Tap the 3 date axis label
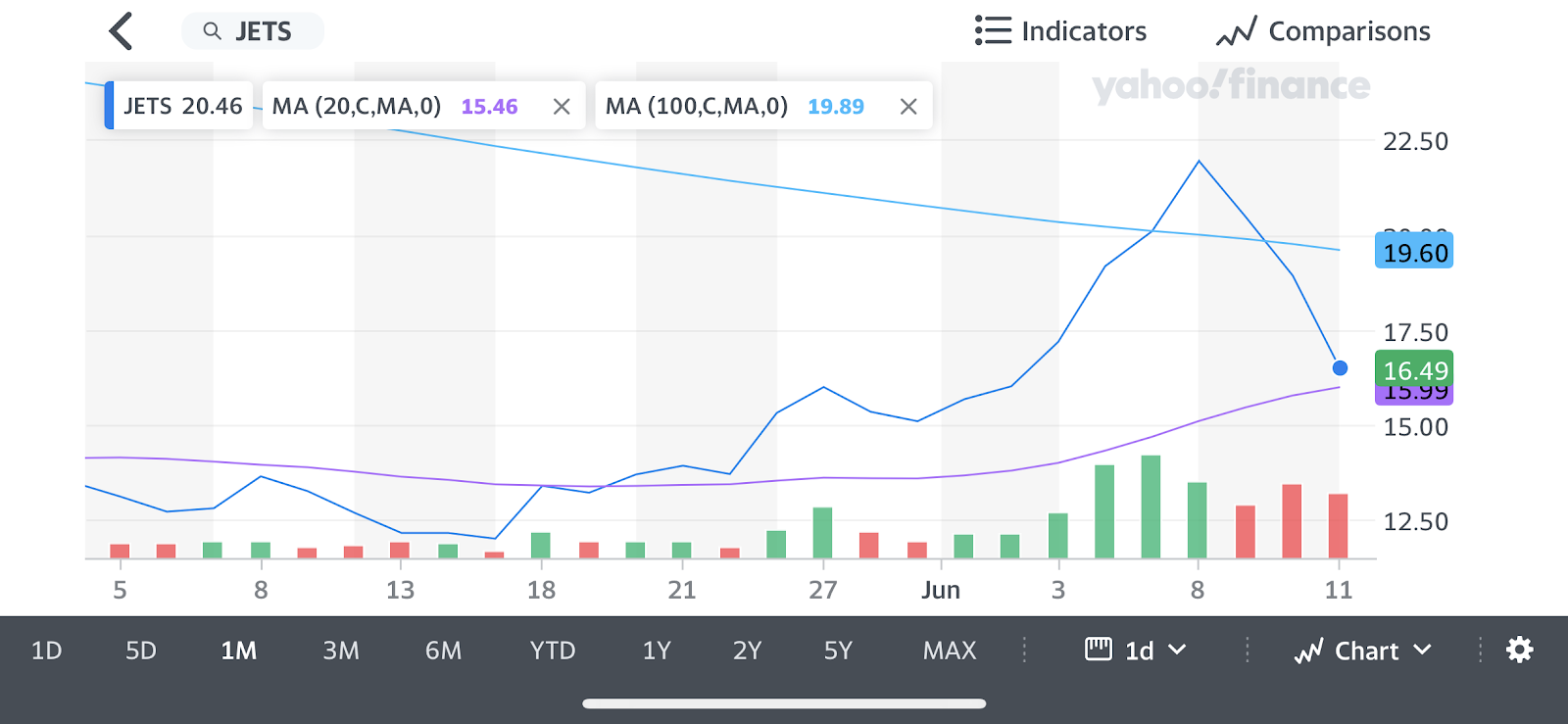The image size is (1568, 724). (1058, 590)
